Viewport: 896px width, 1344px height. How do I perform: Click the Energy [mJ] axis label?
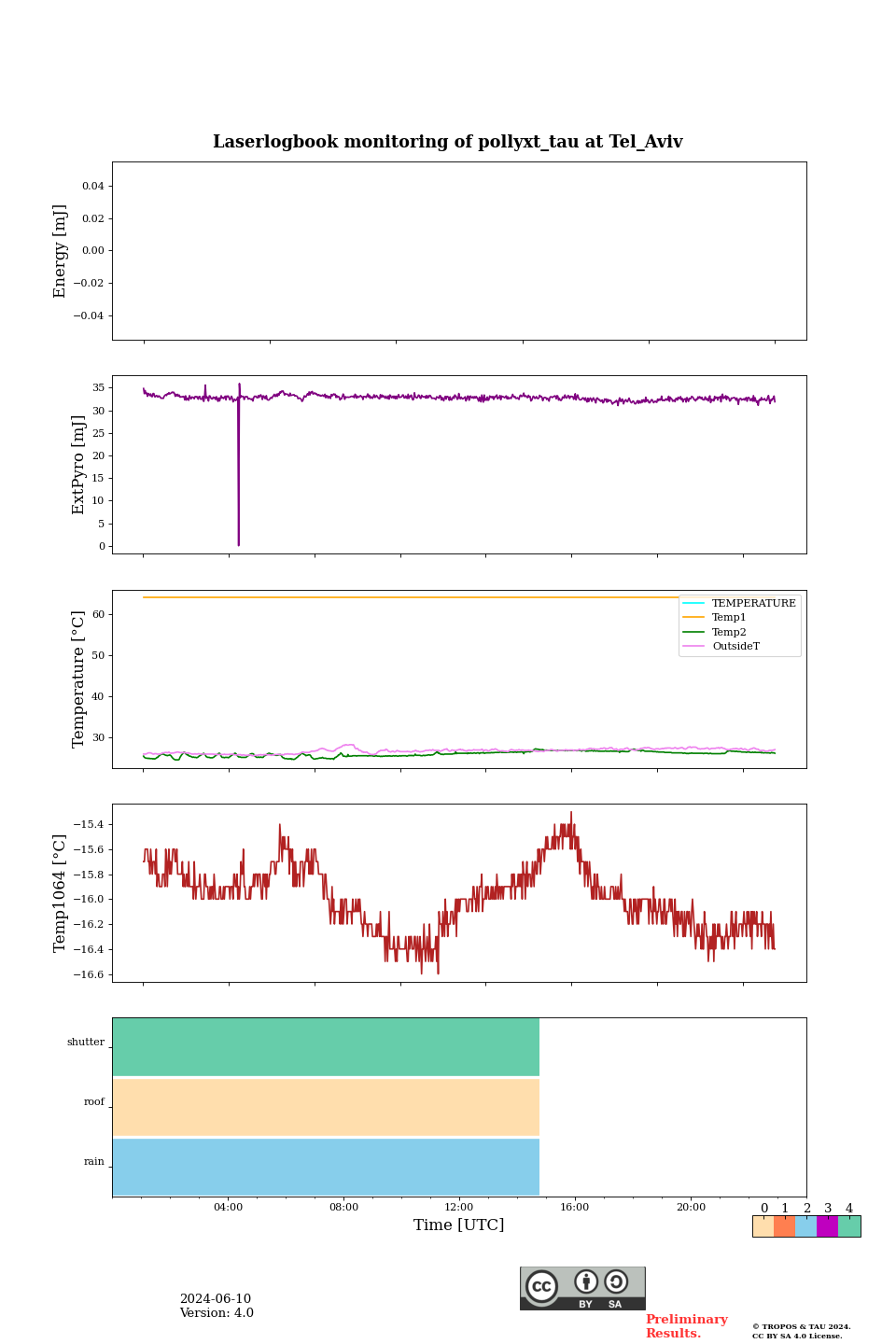click(x=61, y=251)
